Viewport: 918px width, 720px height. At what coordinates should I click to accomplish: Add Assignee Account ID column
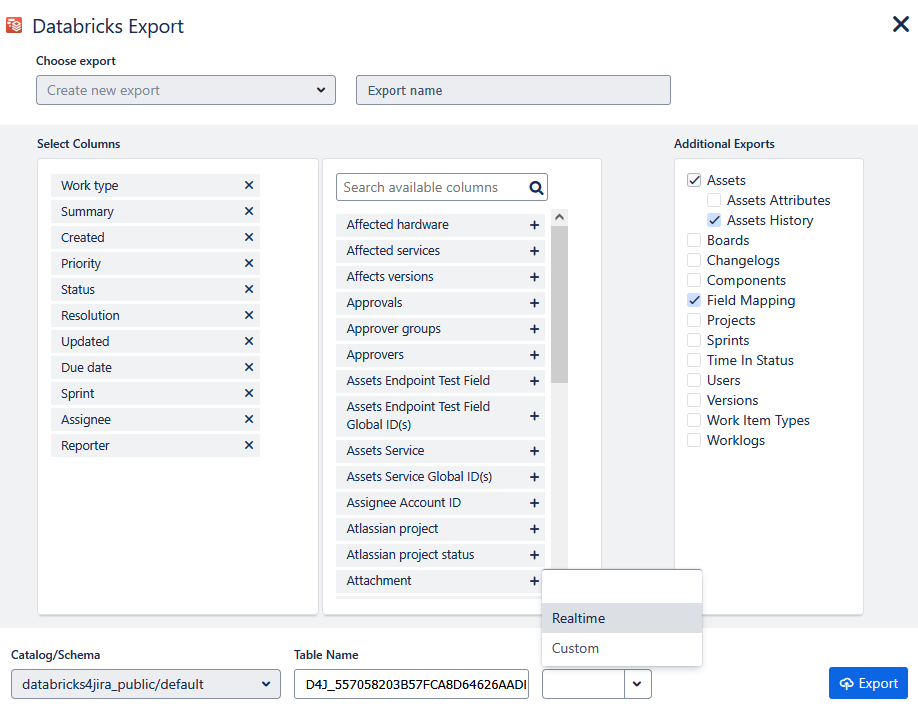534,503
